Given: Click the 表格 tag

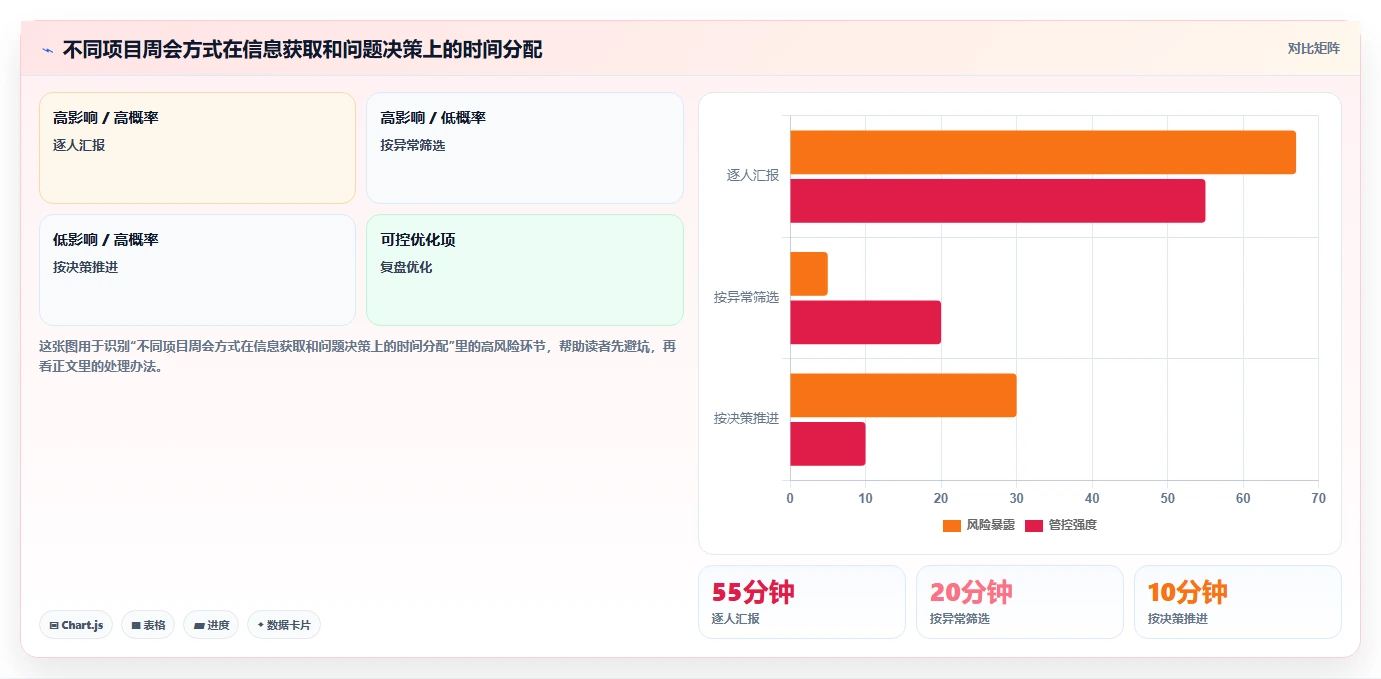Looking at the screenshot, I should (x=148, y=625).
